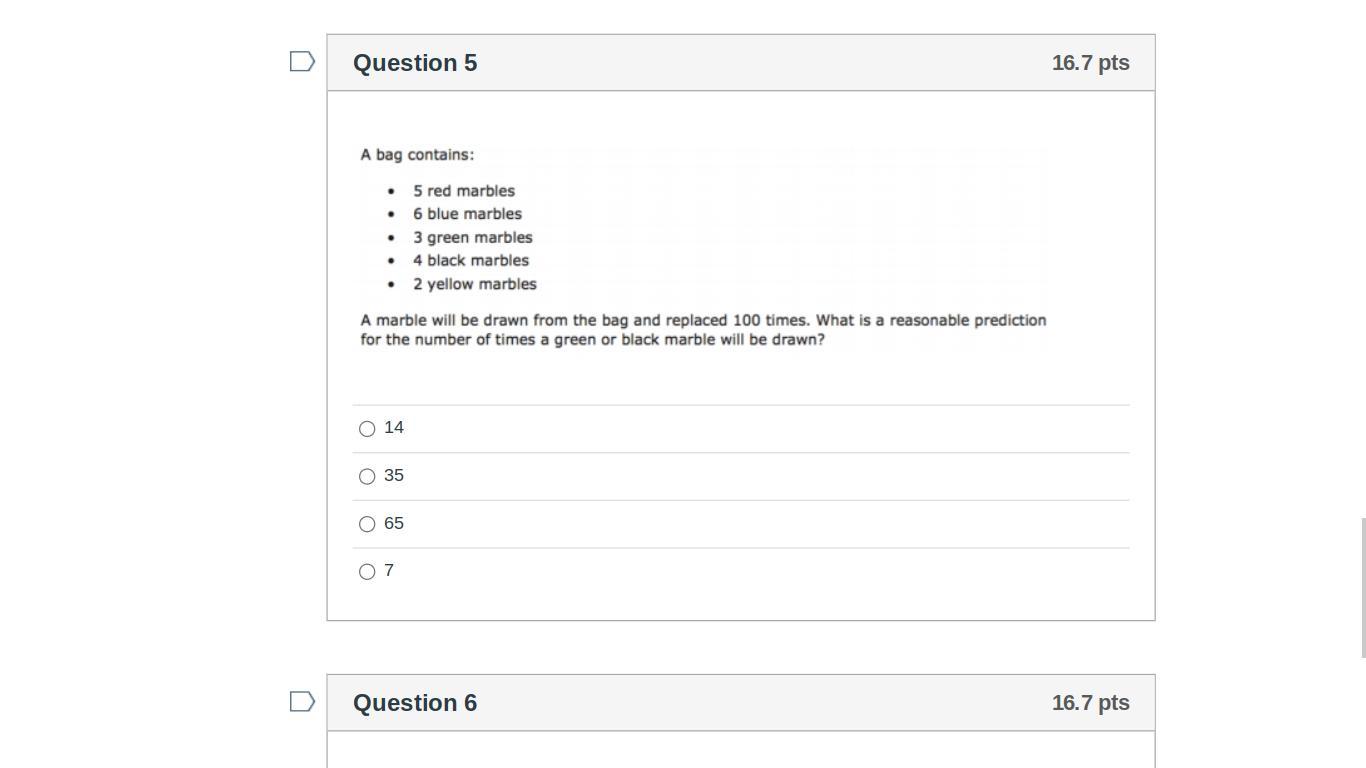1366x768 pixels.
Task: Click the "6 blue marbles" list item
Action: pyautogui.click(x=467, y=214)
